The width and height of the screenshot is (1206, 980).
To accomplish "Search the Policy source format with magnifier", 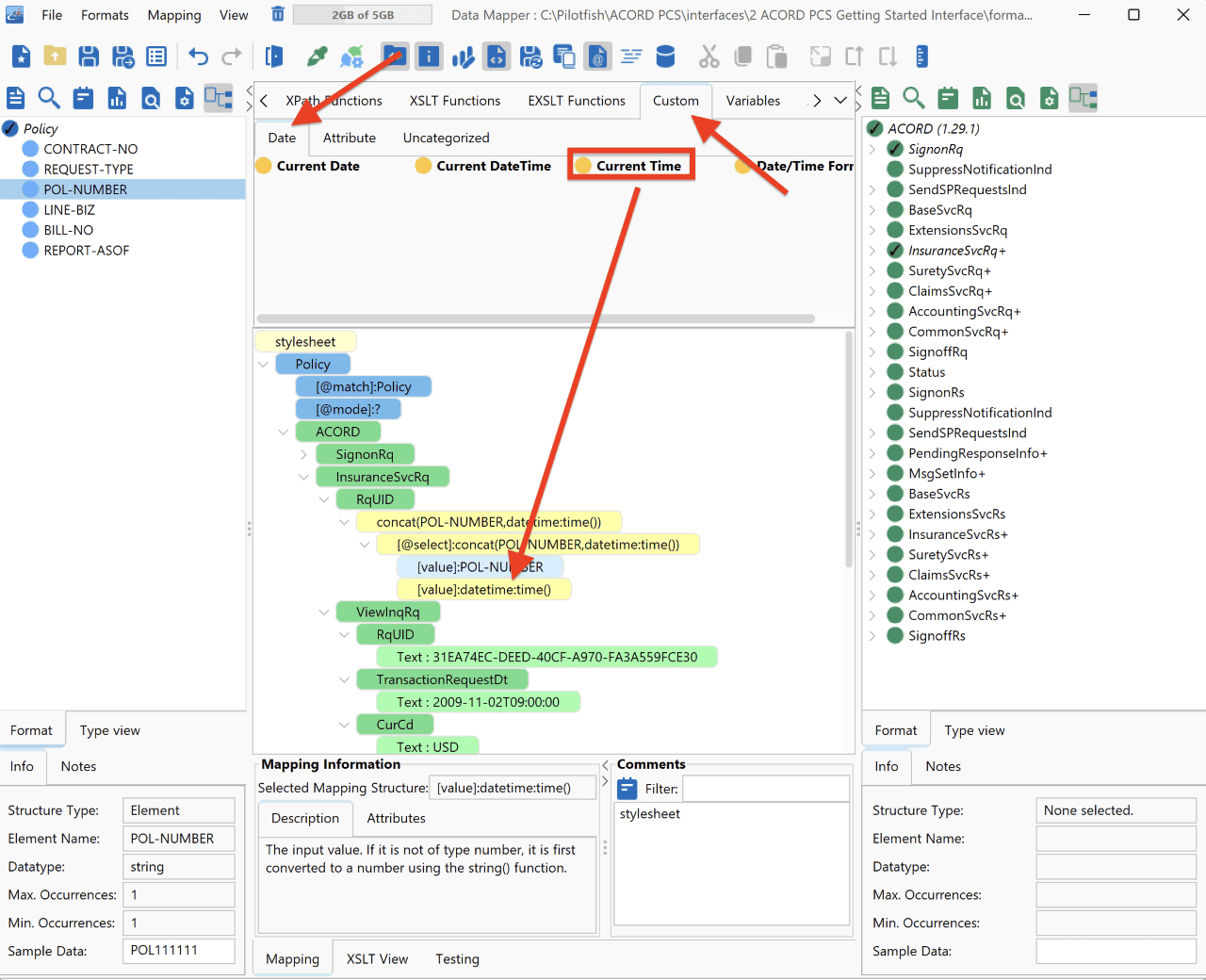I will [x=49, y=97].
